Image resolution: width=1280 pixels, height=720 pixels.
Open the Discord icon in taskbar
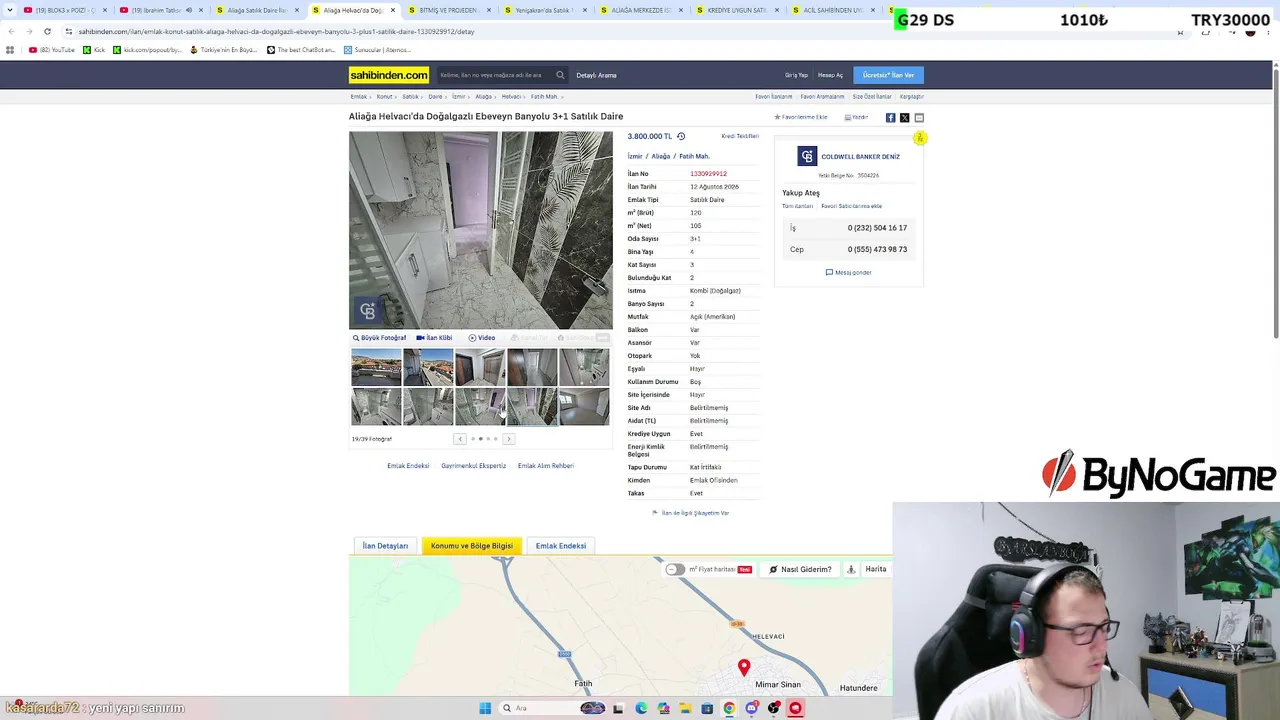(x=751, y=708)
